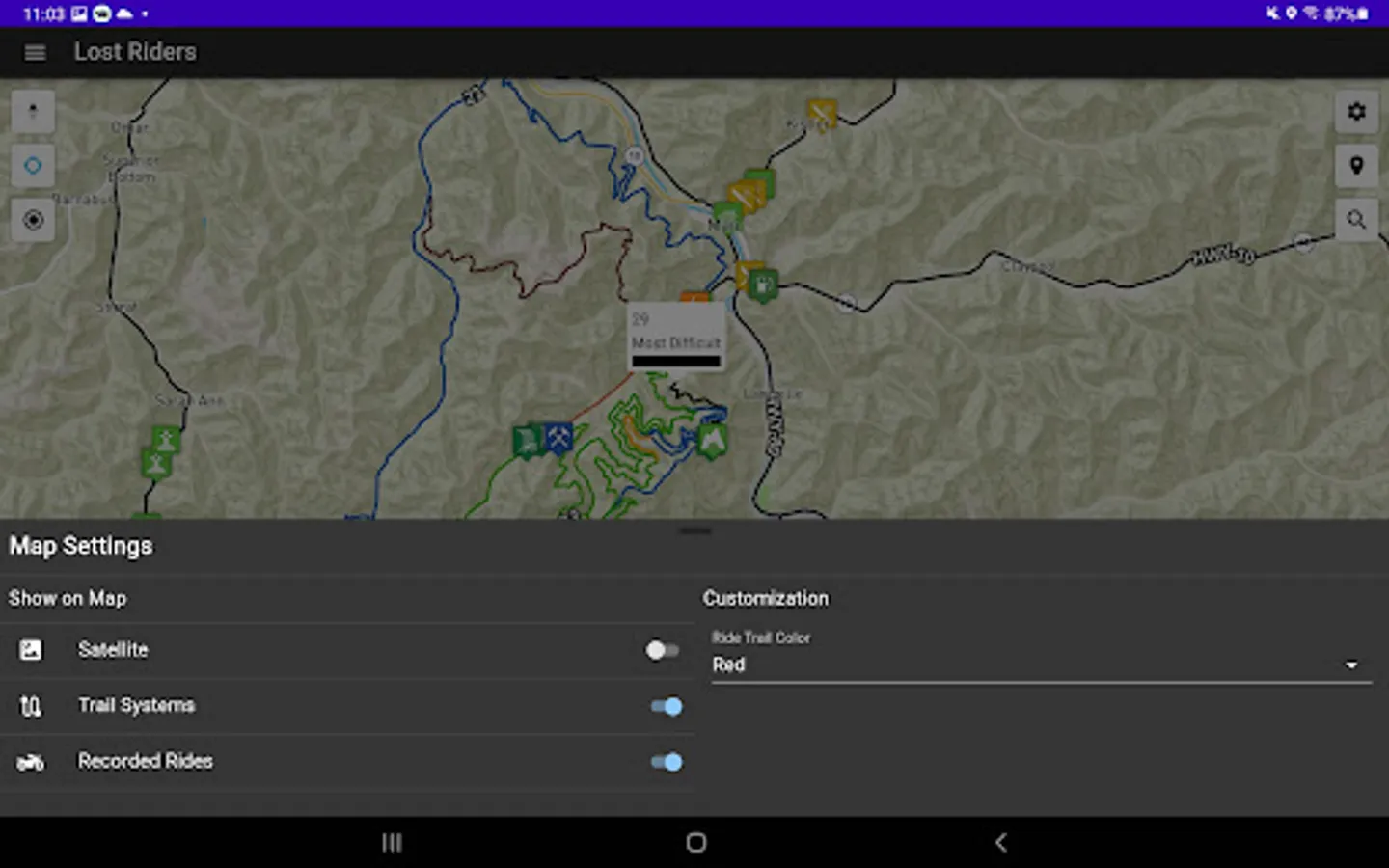Tap the battery indicator in status bar
1389x868 pixels.
point(1347,14)
